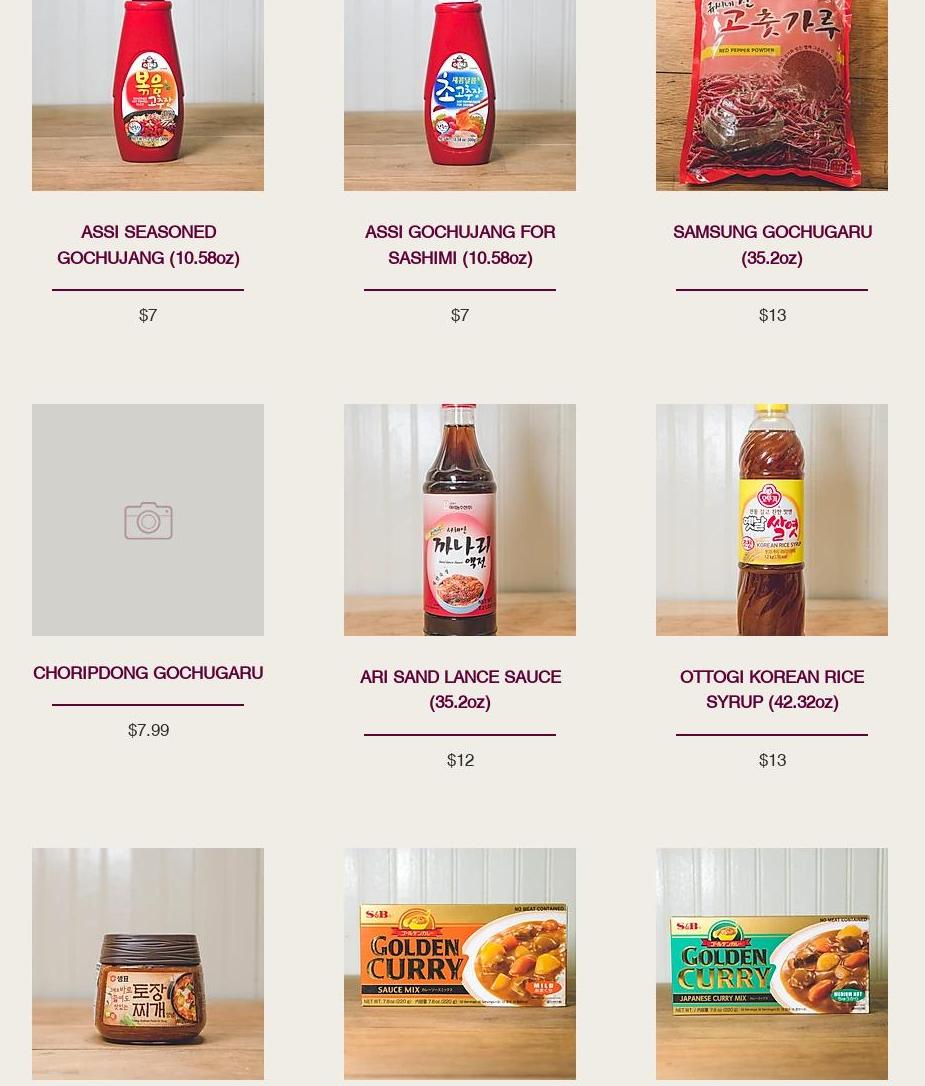
Task: Click the ASSI SEASONED GOCHUJANG (10.58oz) title
Action: [x=148, y=244]
